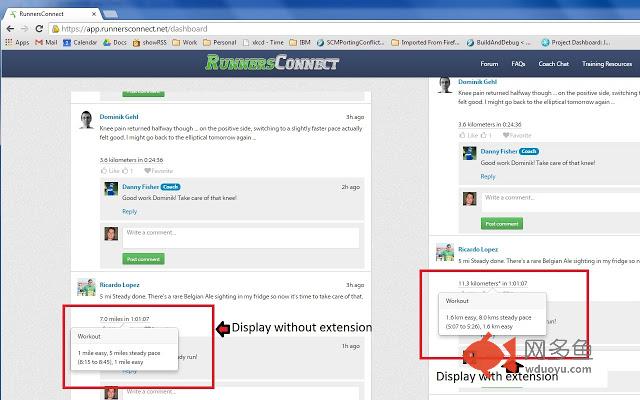Open the Forum nav item
This screenshot has height=400, width=640.
pyautogui.click(x=489, y=64)
